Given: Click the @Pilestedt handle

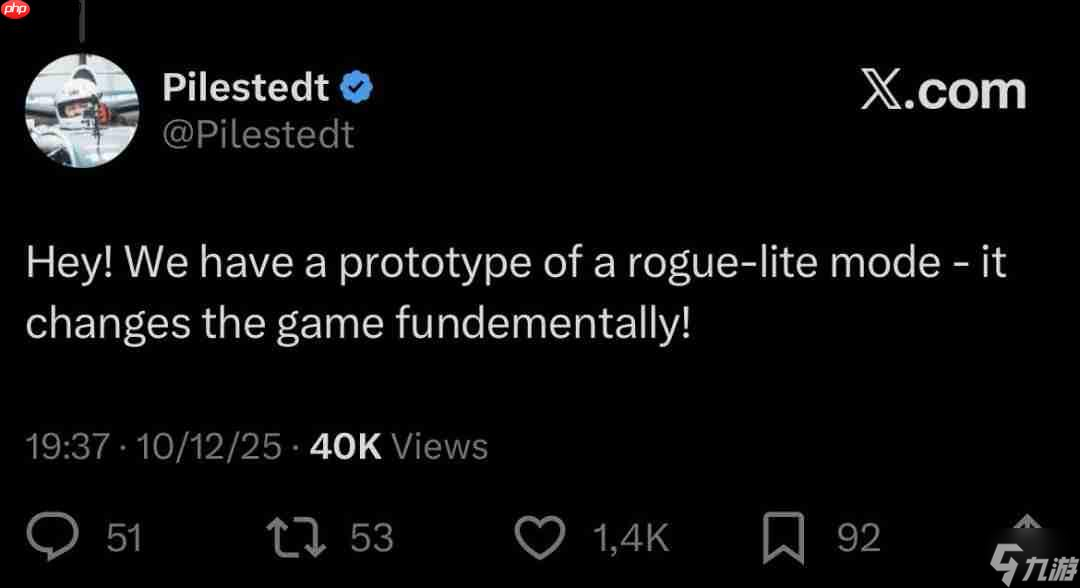Looking at the screenshot, I should (x=258, y=134).
